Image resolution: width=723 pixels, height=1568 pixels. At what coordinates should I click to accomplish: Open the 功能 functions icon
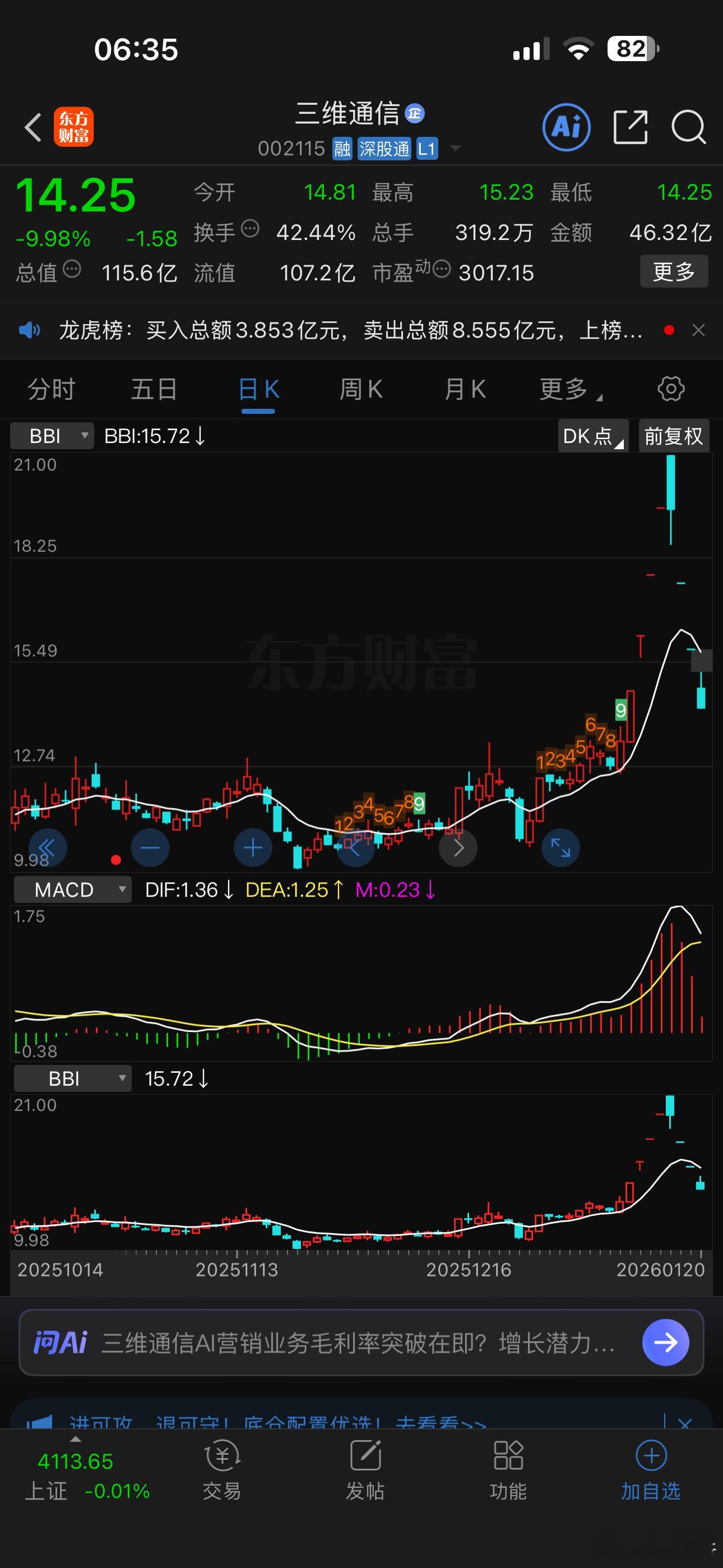point(508,1470)
